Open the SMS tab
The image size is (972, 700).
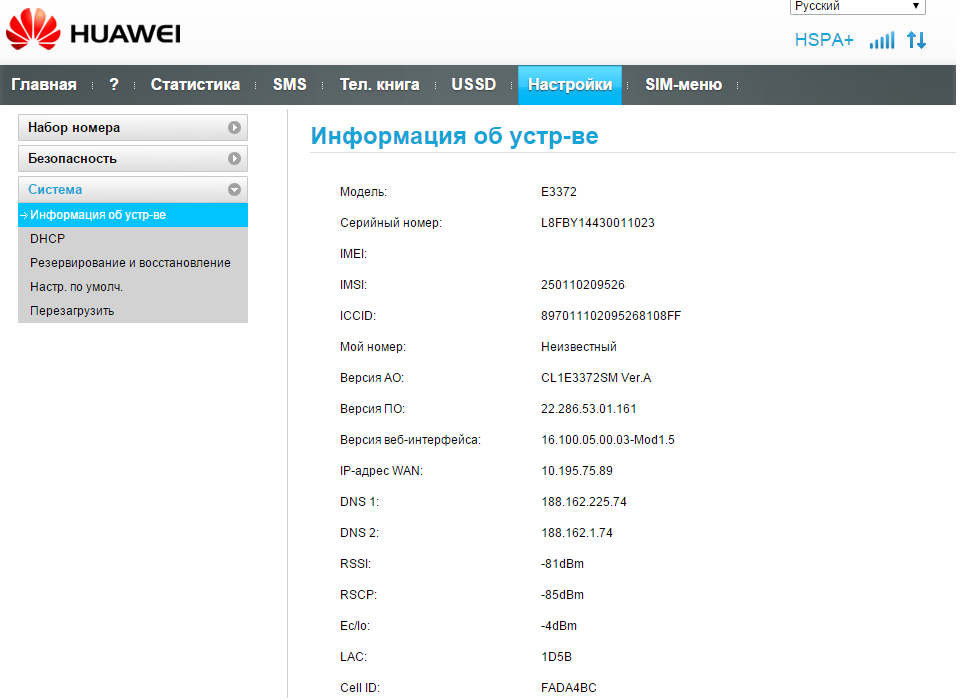(289, 84)
